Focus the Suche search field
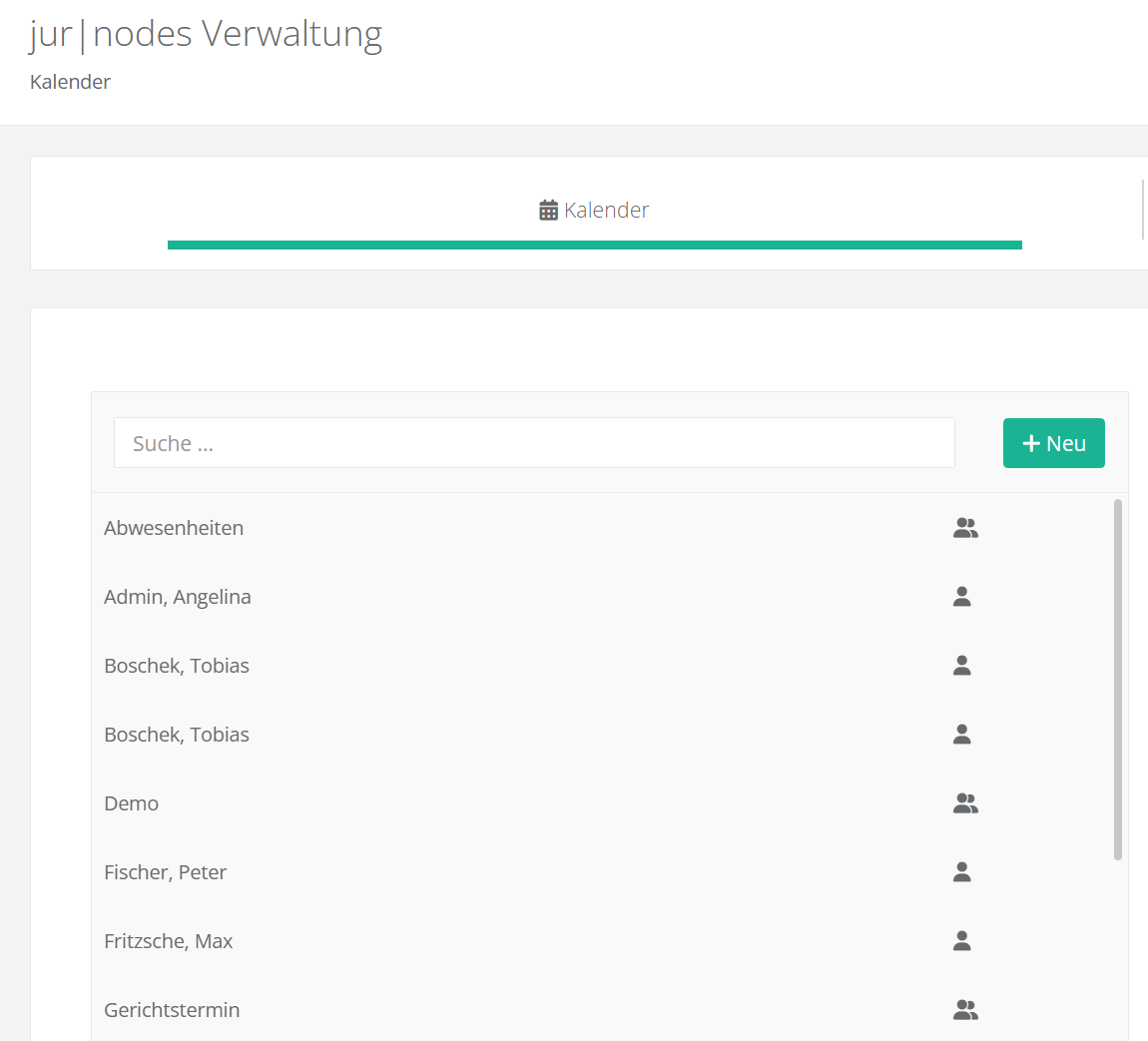The width and height of the screenshot is (1148, 1041). tap(534, 443)
